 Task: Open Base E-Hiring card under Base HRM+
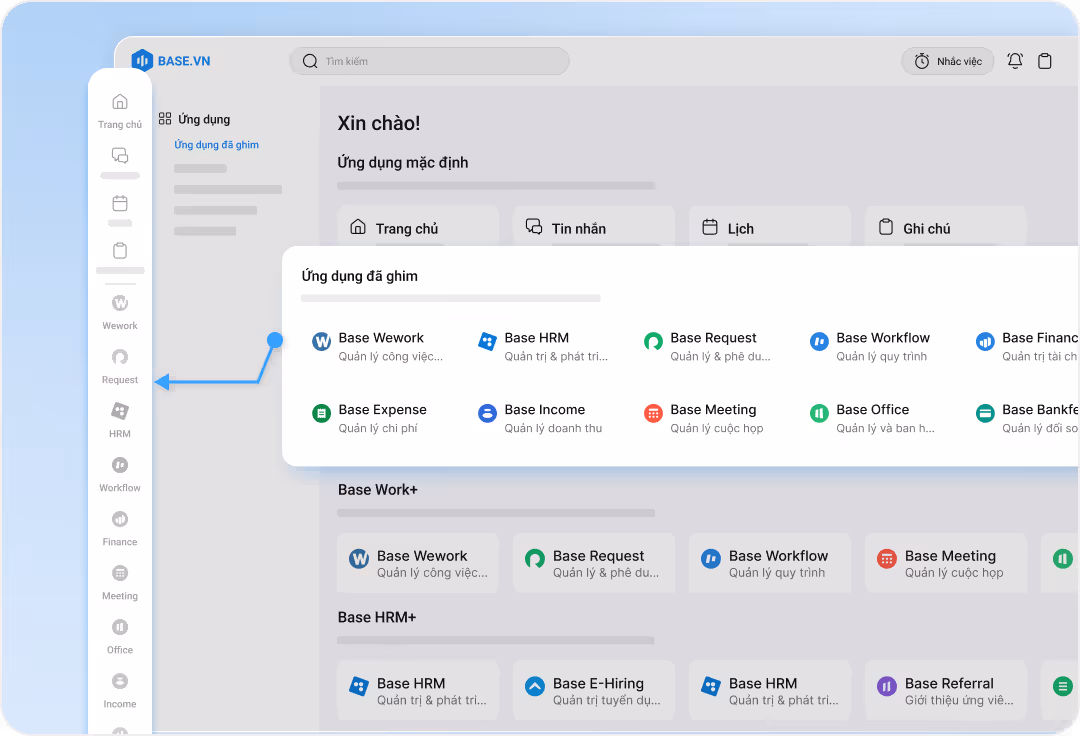point(594,690)
